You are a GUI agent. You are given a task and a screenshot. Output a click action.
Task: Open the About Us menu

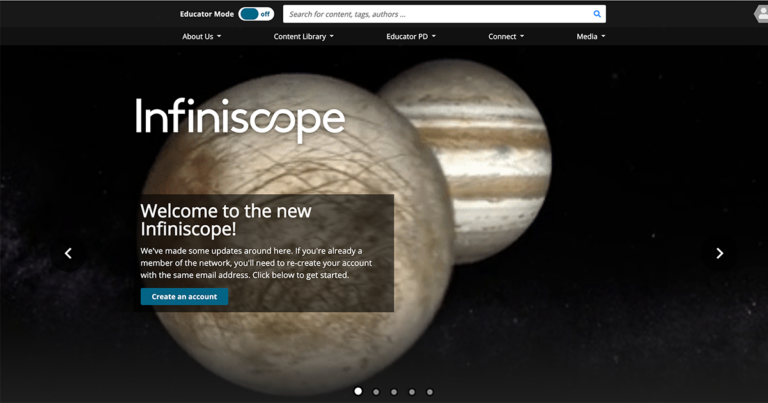click(201, 37)
